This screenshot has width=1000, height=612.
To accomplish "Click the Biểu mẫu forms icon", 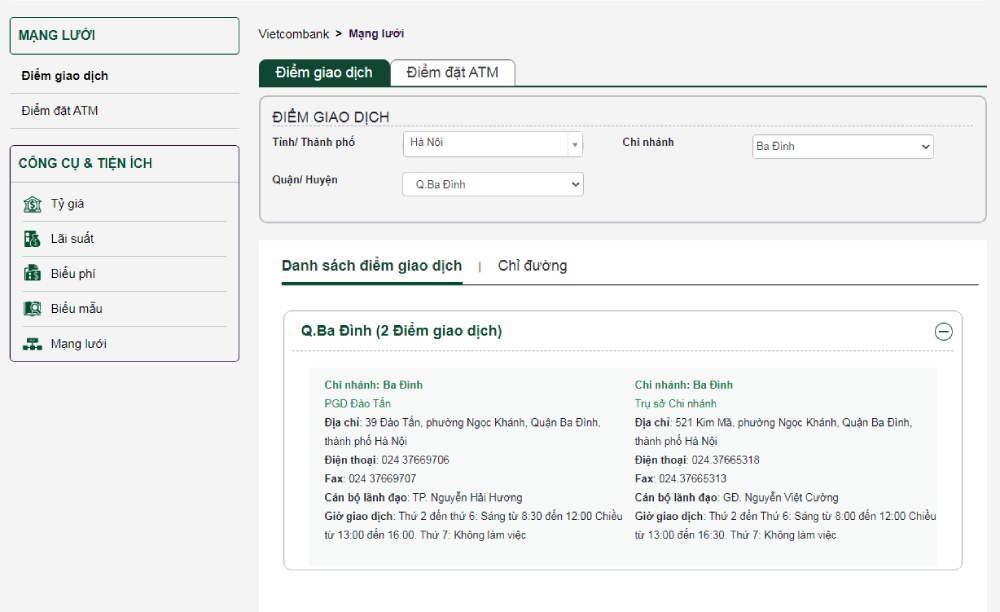I will coord(32,309).
